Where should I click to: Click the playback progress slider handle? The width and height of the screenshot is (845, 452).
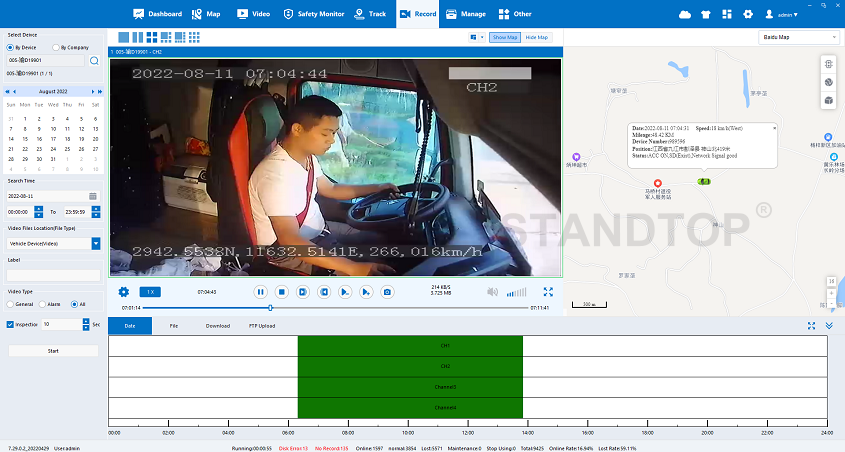pos(270,308)
